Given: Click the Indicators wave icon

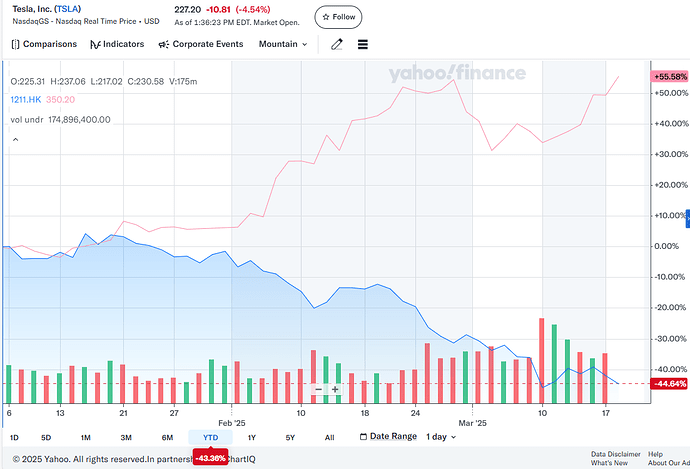Looking at the screenshot, I should point(95,44).
